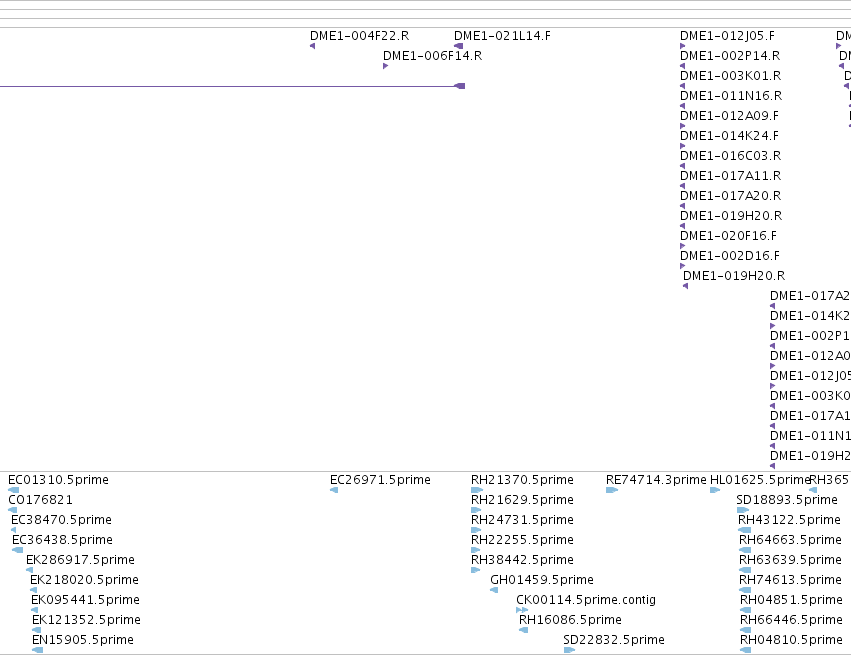851x655 pixels.
Task: Select EK286917.5prime feature
Action: pos(80,560)
